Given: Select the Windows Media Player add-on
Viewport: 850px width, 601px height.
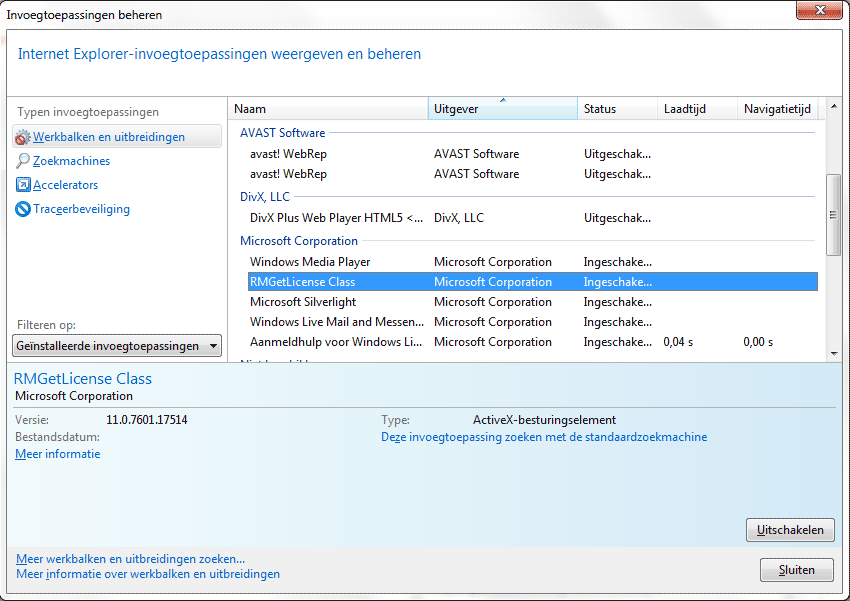Looking at the screenshot, I should (x=533, y=262).
